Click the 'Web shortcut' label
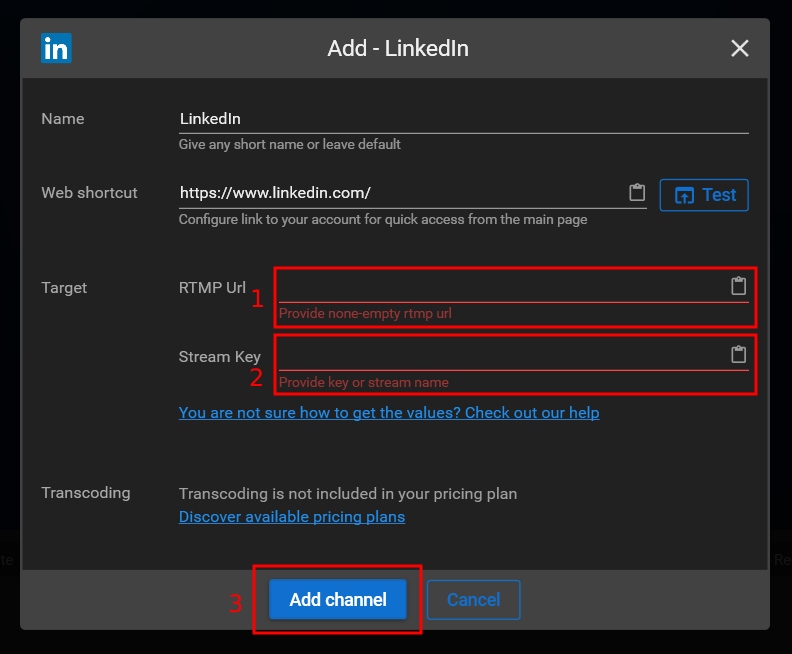Image resolution: width=792 pixels, height=654 pixels. [x=89, y=193]
